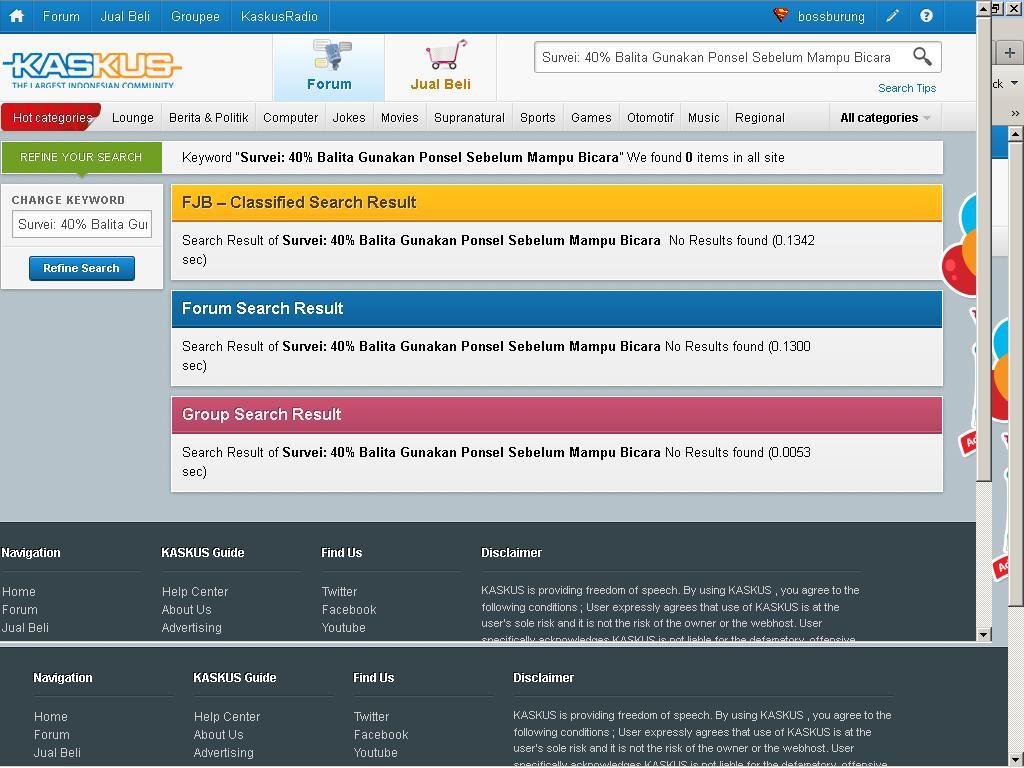Click Jual Beli in upper footer Navigation

coord(25,628)
